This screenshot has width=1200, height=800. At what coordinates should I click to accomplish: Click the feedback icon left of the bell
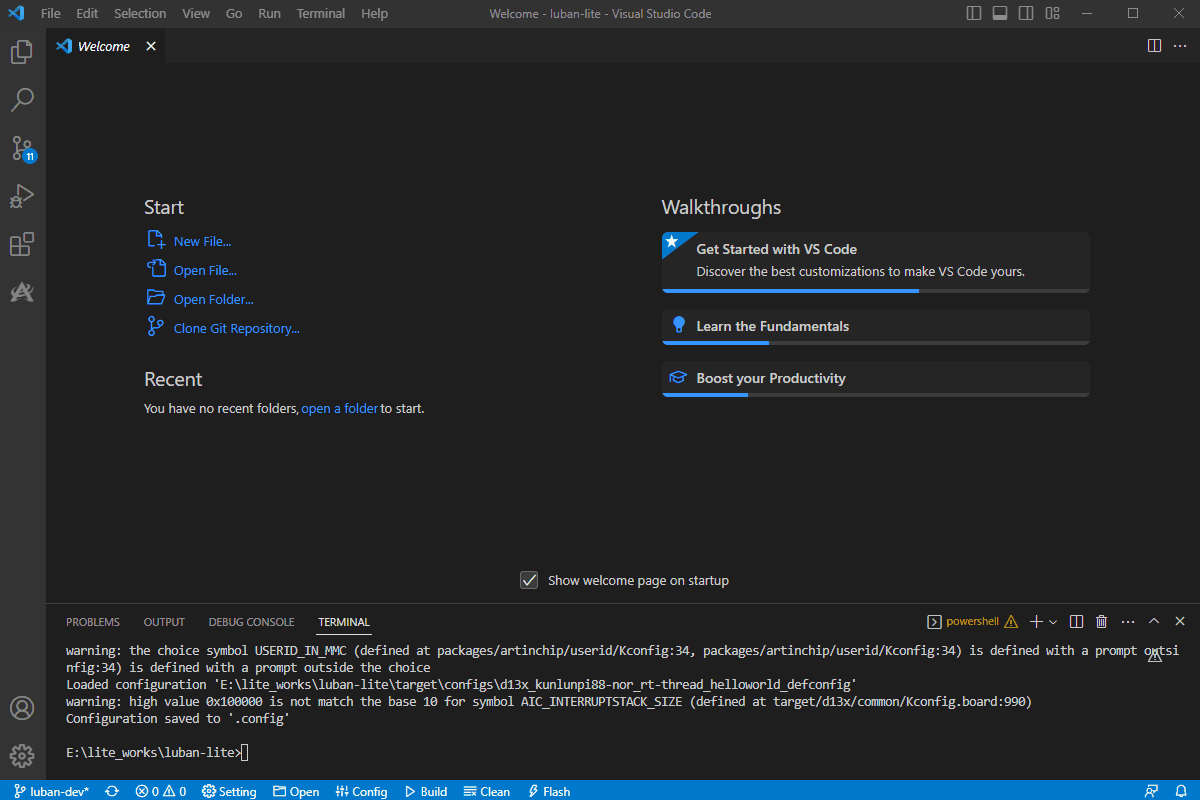point(1152,791)
